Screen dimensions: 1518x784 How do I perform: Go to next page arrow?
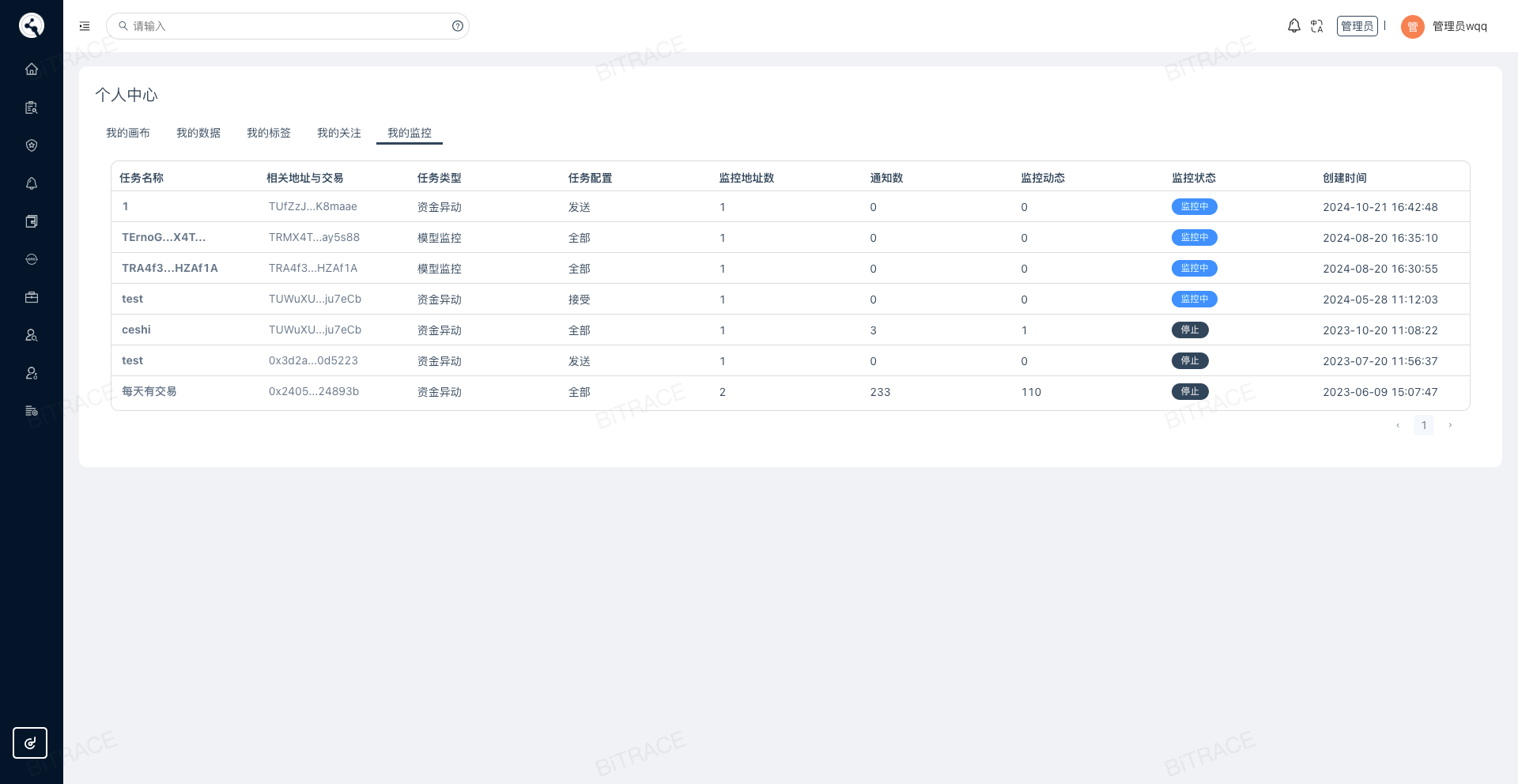tap(1450, 425)
